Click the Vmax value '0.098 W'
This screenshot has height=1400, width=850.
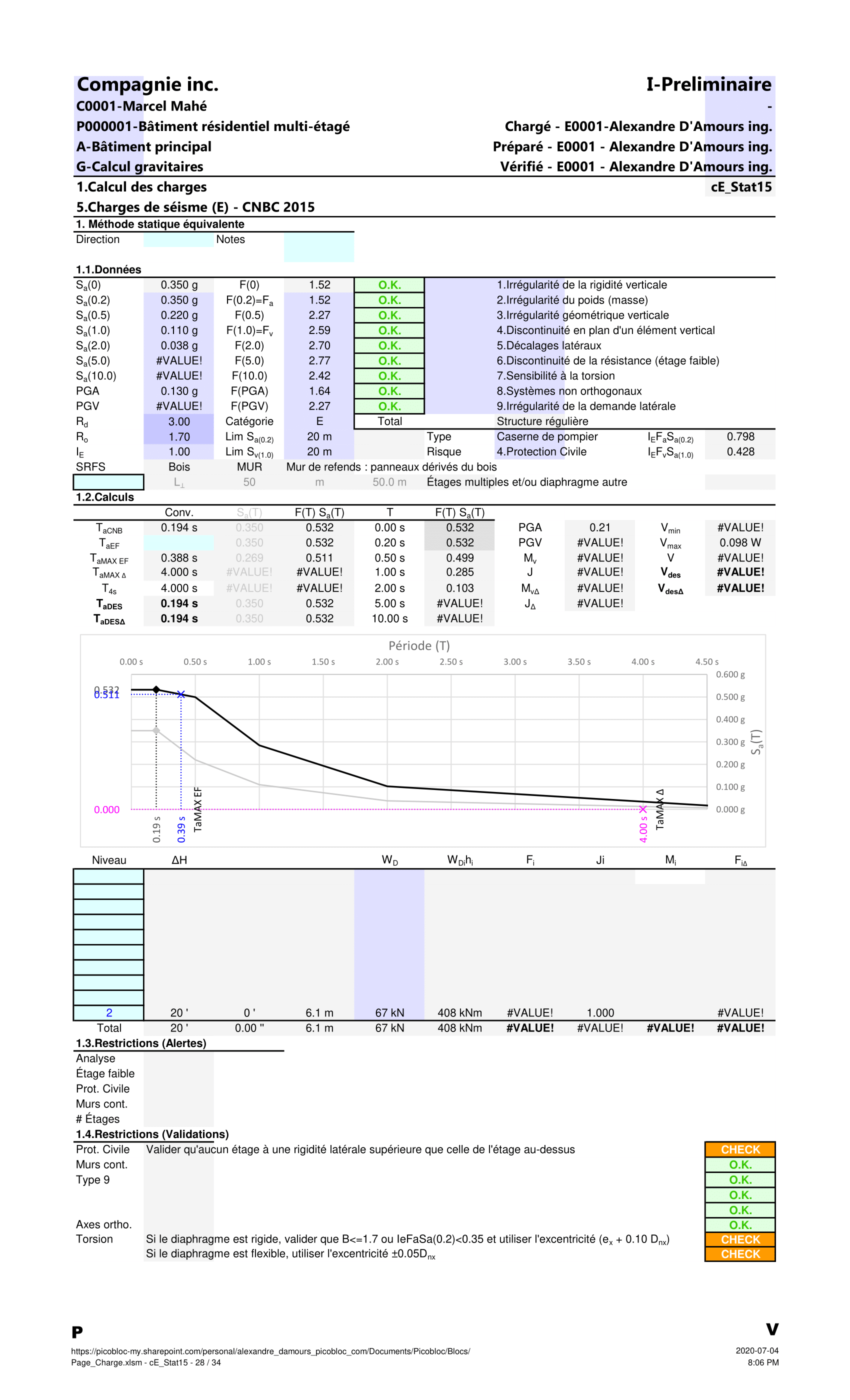[x=740, y=543]
